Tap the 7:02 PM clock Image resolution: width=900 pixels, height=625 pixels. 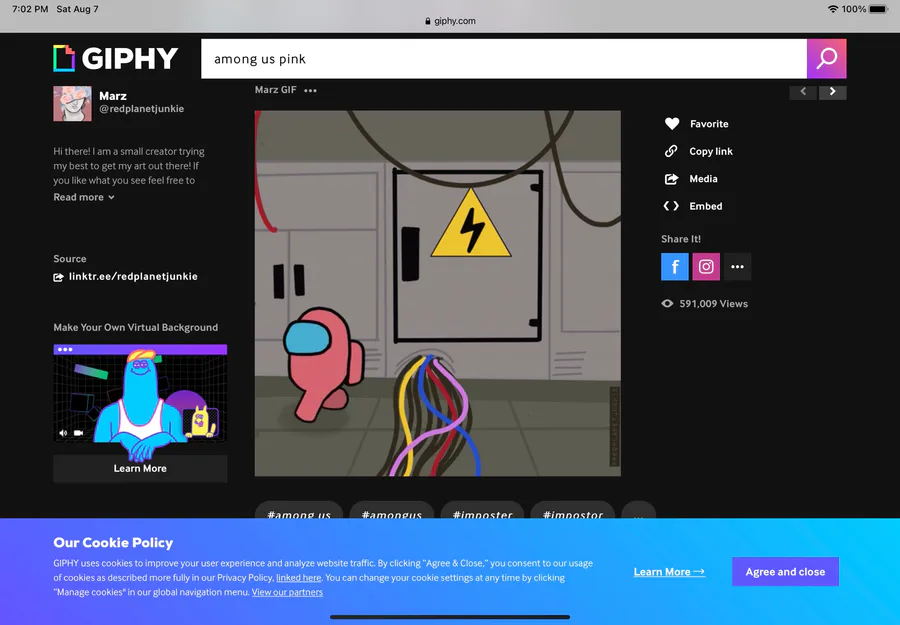point(30,9)
